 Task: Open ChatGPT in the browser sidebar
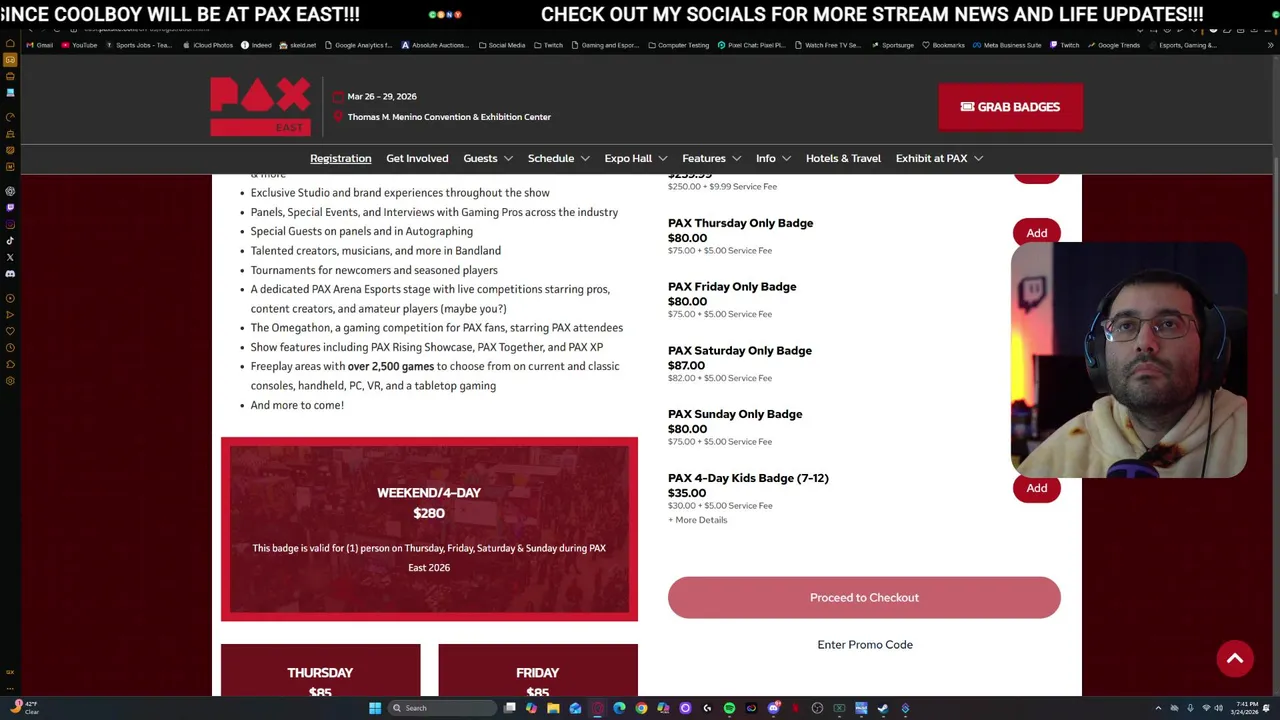(x=10, y=191)
